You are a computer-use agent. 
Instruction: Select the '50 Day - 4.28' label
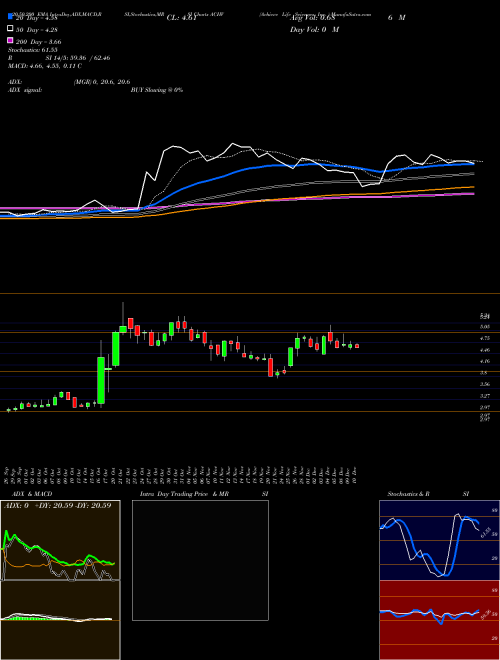click(x=37, y=29)
